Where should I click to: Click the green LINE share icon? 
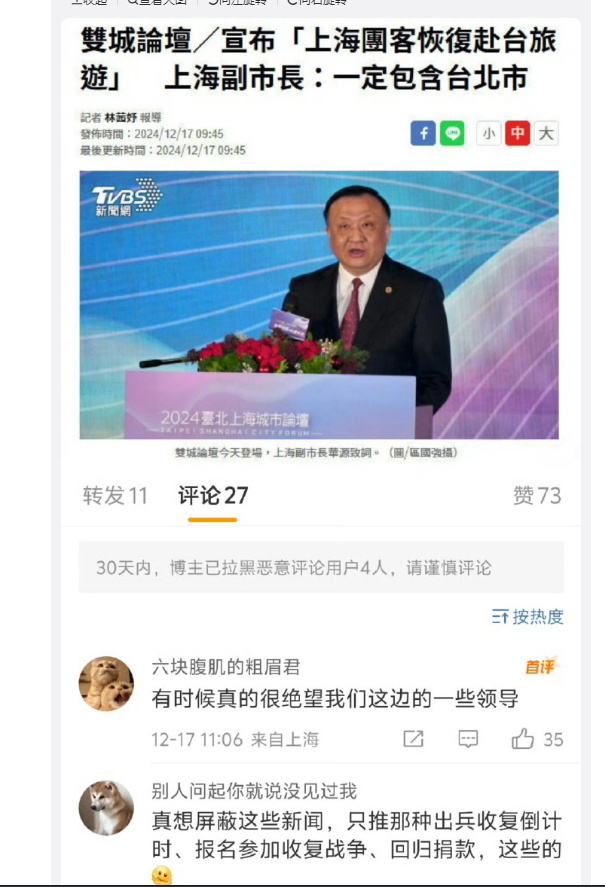(x=452, y=134)
